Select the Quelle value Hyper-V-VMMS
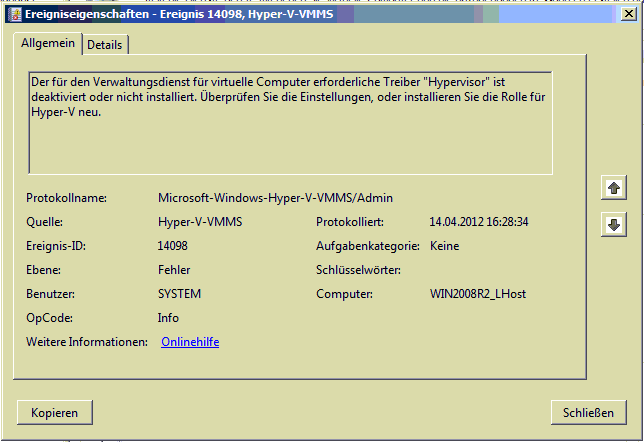 coord(200,222)
